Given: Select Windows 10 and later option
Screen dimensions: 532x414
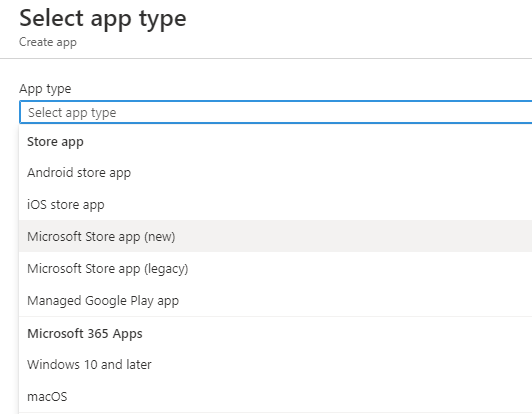Looking at the screenshot, I should [276, 364].
